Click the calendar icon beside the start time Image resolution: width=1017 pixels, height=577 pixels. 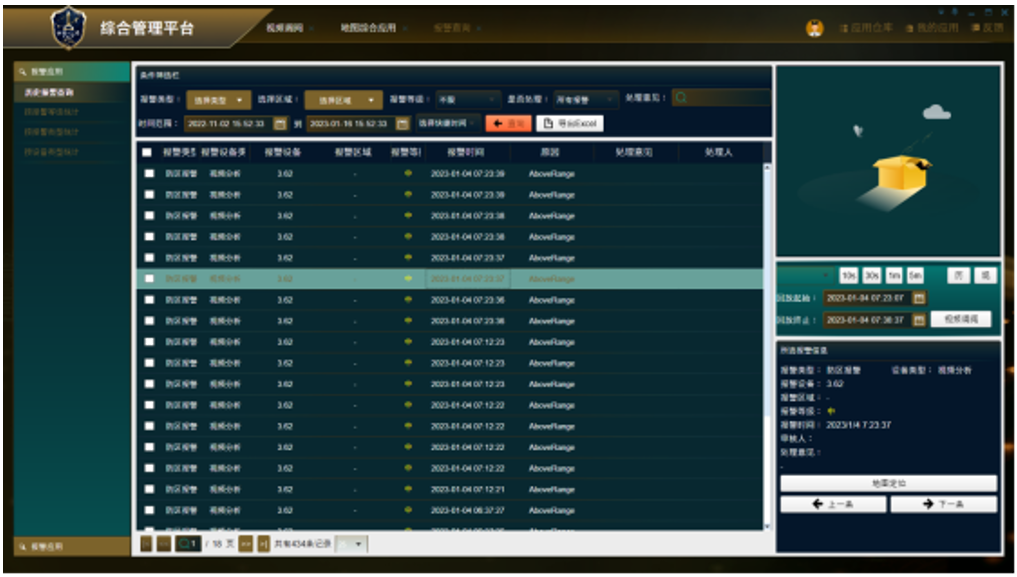(280, 124)
